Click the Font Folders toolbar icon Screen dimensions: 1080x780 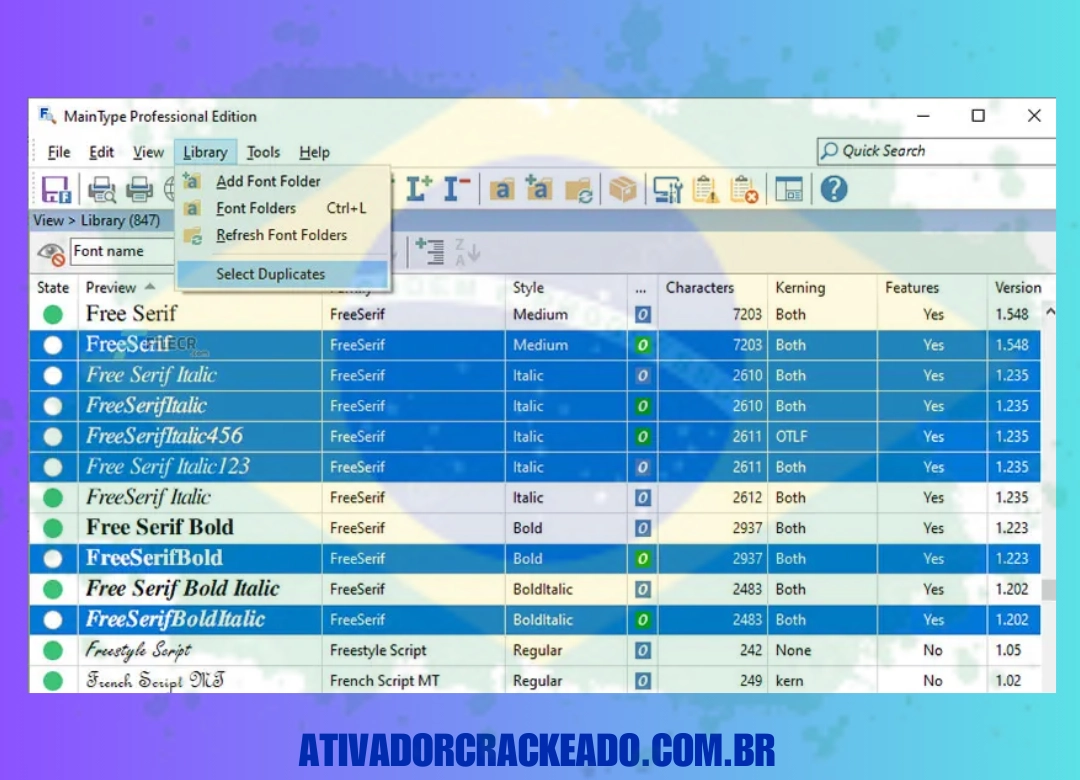click(501, 189)
